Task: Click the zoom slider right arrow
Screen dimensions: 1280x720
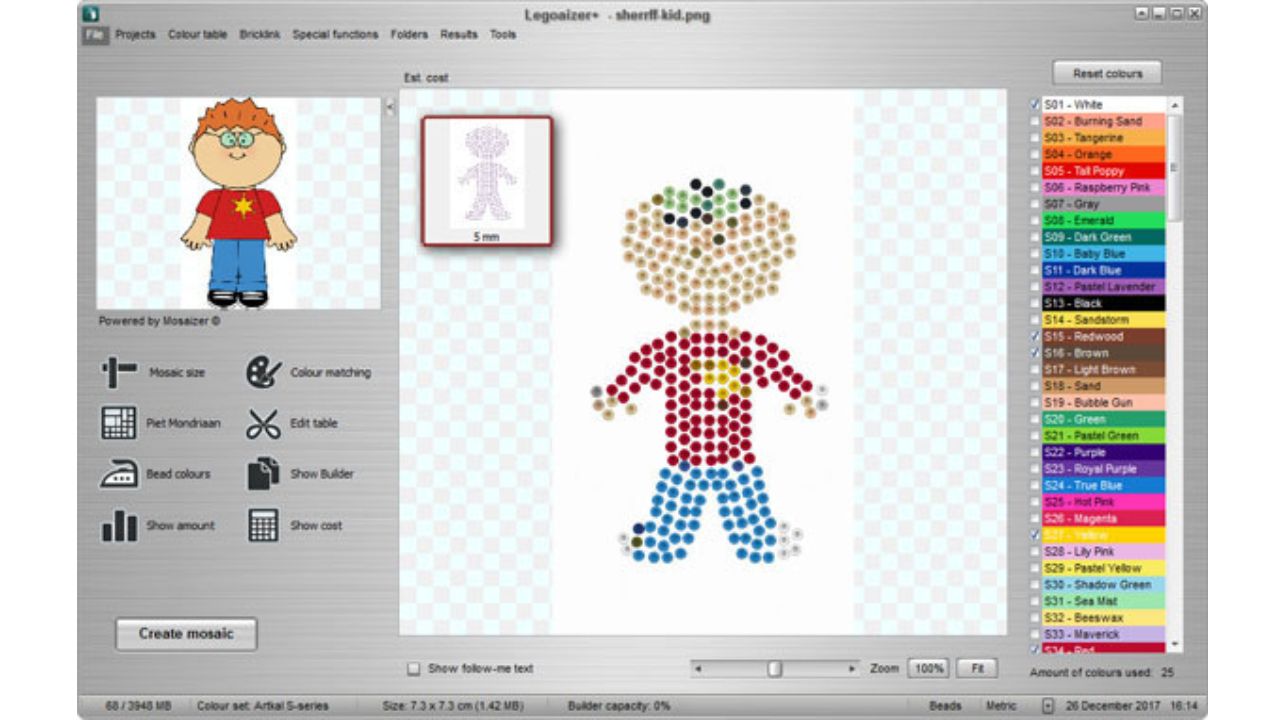Action: pos(852,669)
